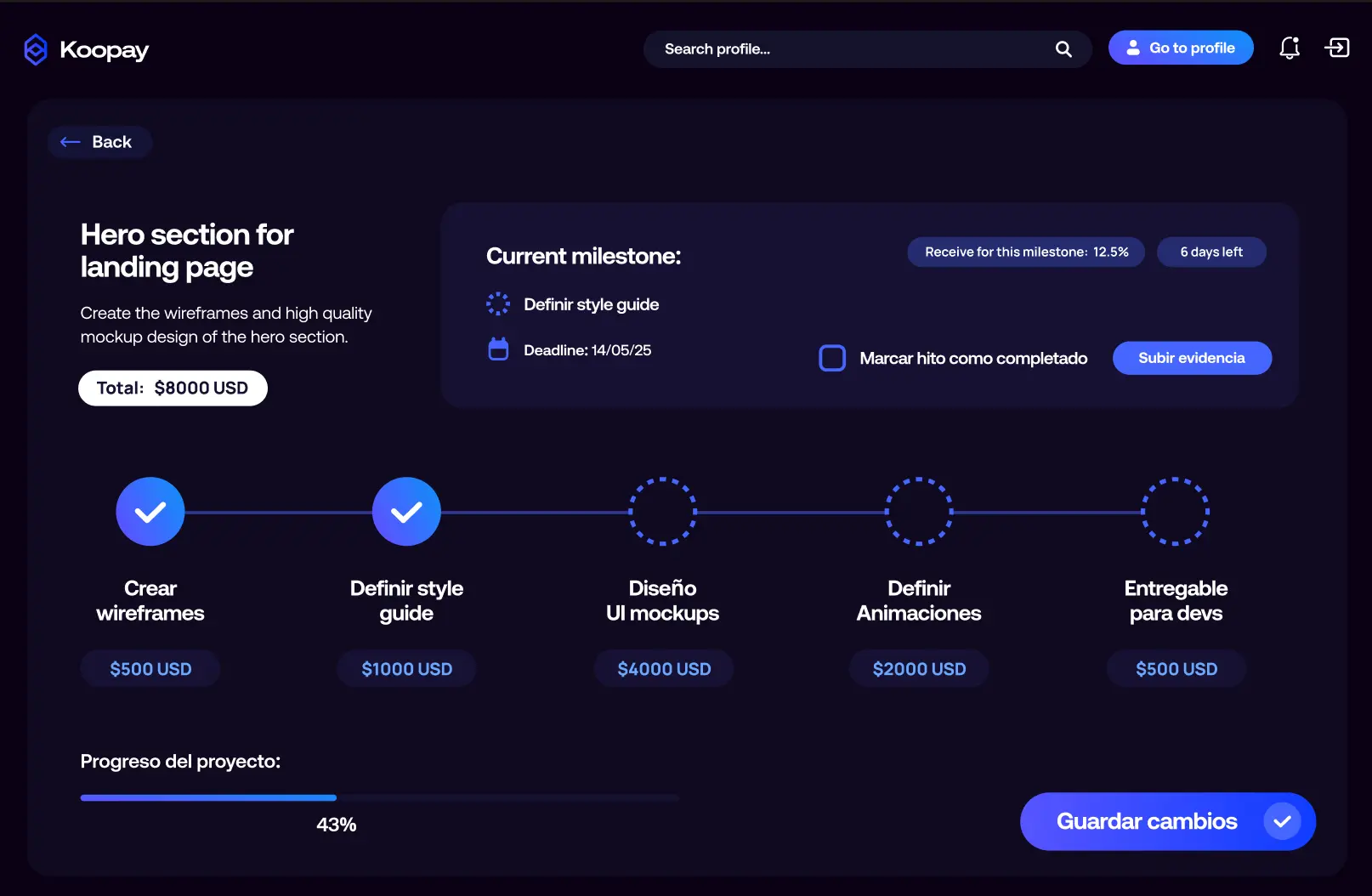The width and height of the screenshot is (1372, 896).
Task: Click the Koopay logo icon
Action: 35,49
